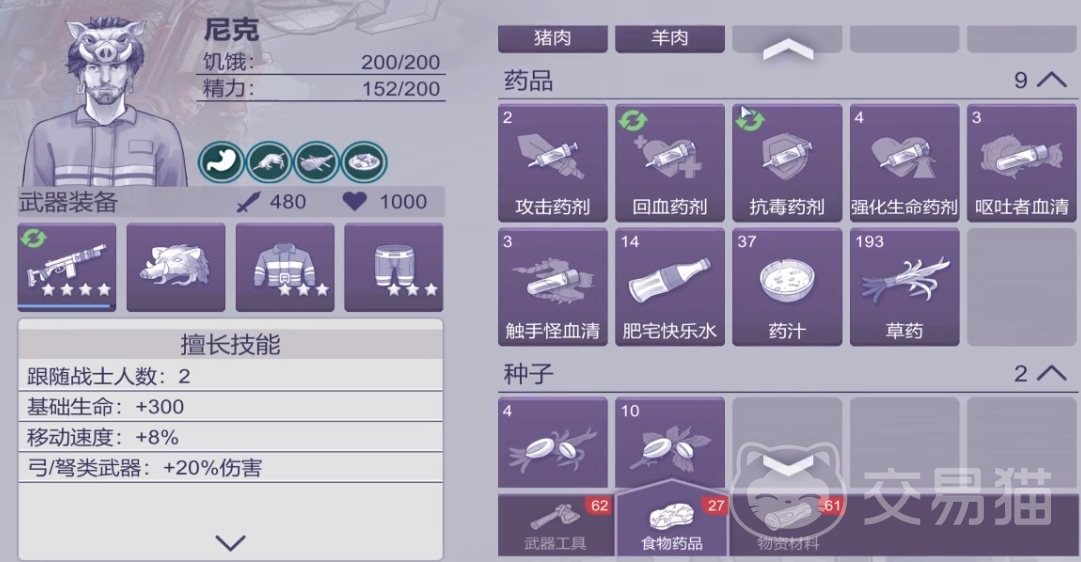The image size is (1081, 562).
Task: Select the 强化生命药剂 item
Action: click(904, 163)
